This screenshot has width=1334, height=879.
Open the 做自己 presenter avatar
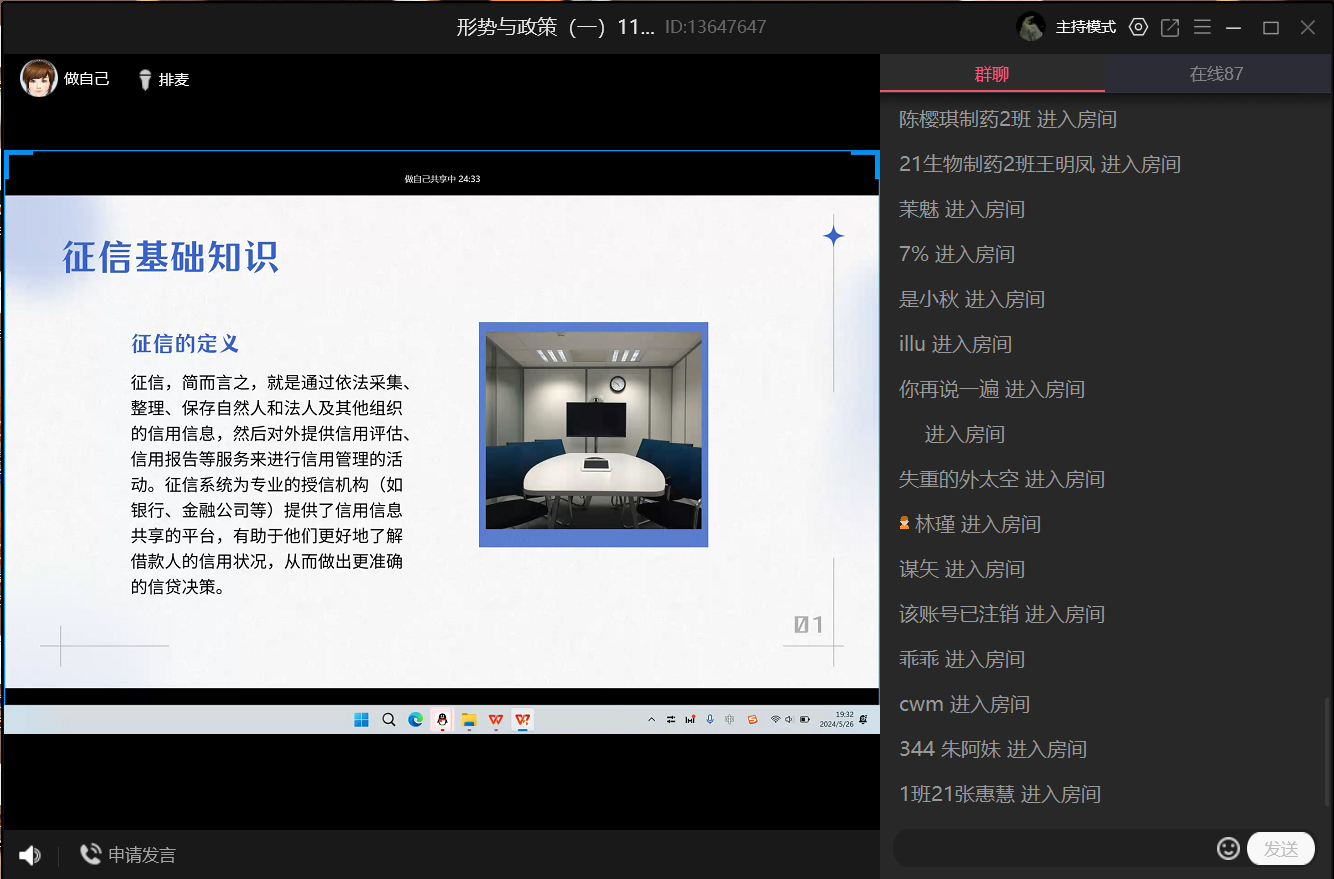coord(39,79)
